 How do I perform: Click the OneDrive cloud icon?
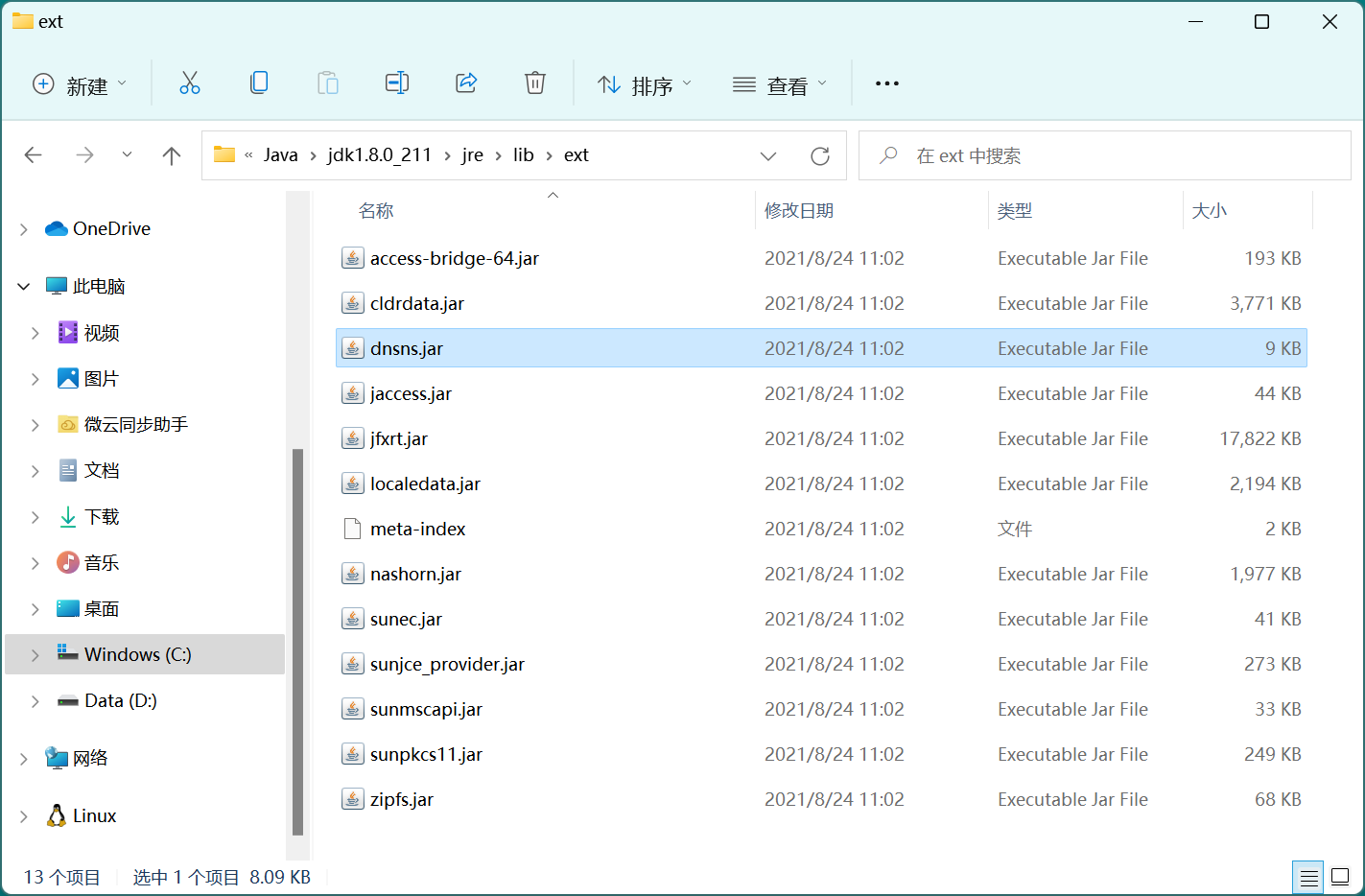tap(57, 228)
